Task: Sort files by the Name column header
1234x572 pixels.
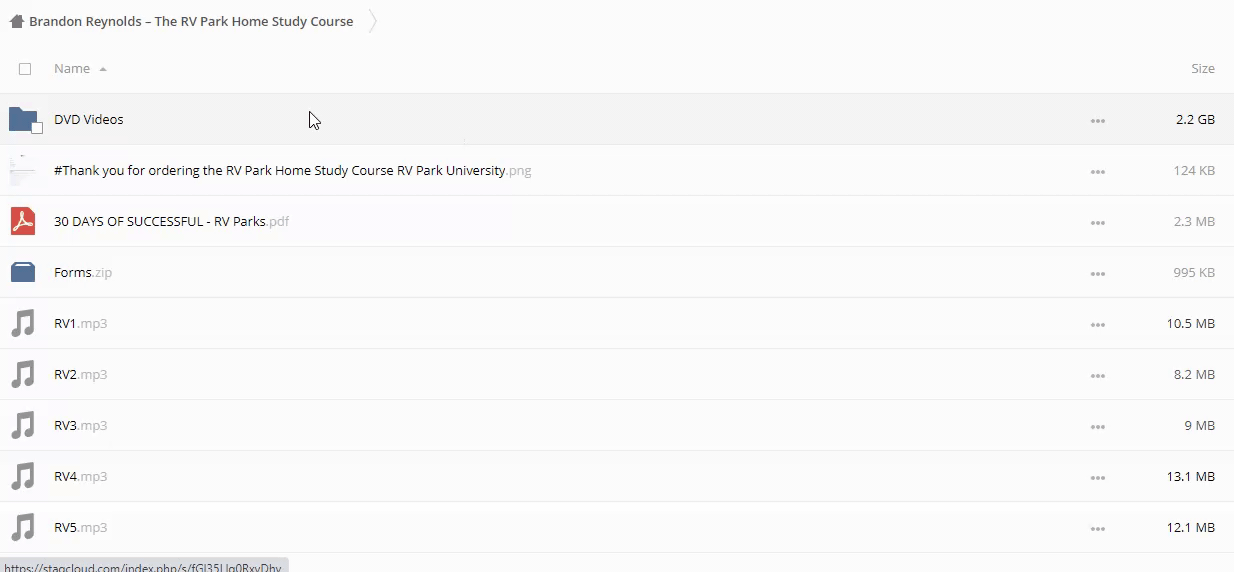Action: pos(72,69)
